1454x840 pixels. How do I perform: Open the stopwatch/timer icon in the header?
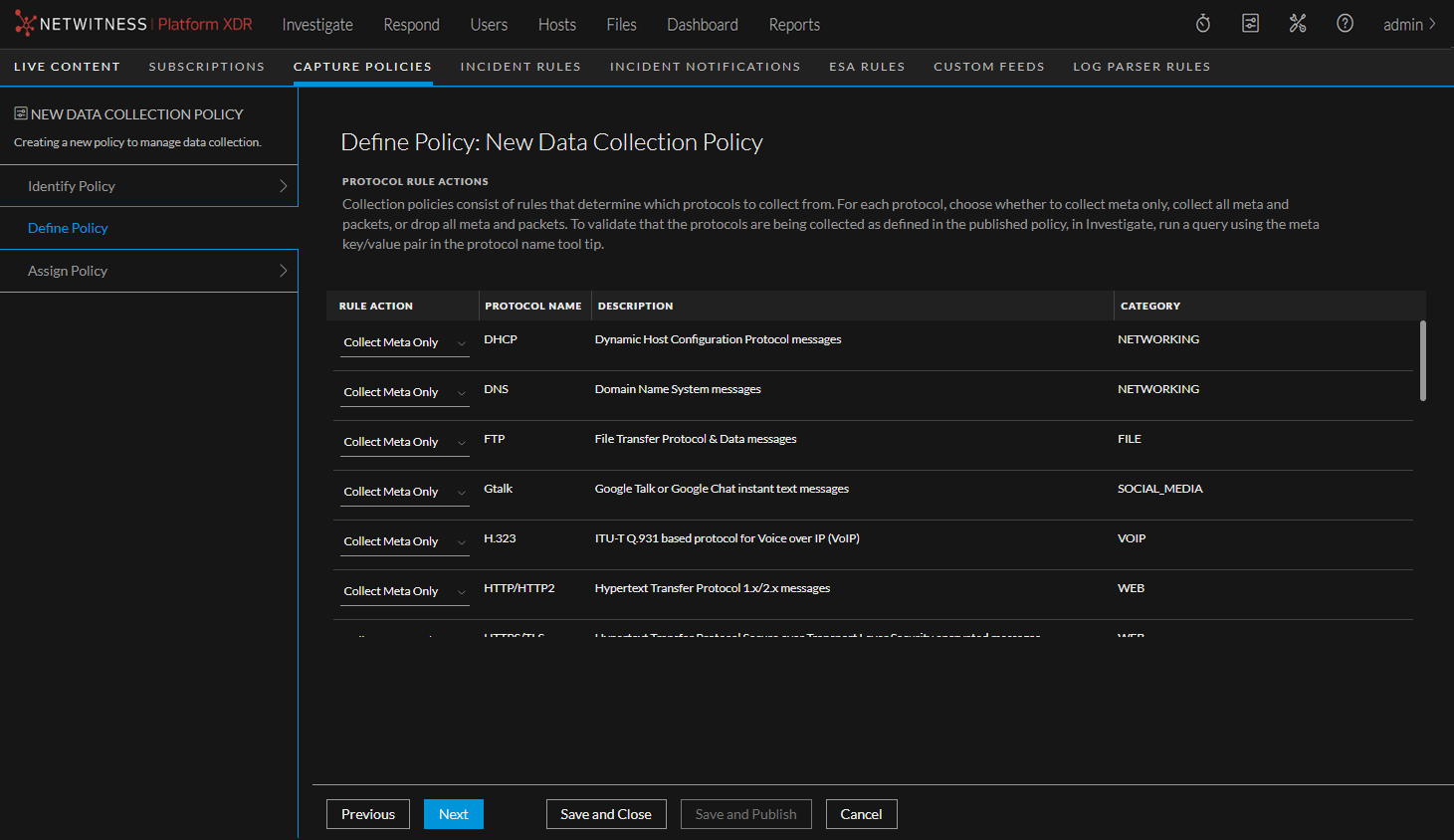1202,22
